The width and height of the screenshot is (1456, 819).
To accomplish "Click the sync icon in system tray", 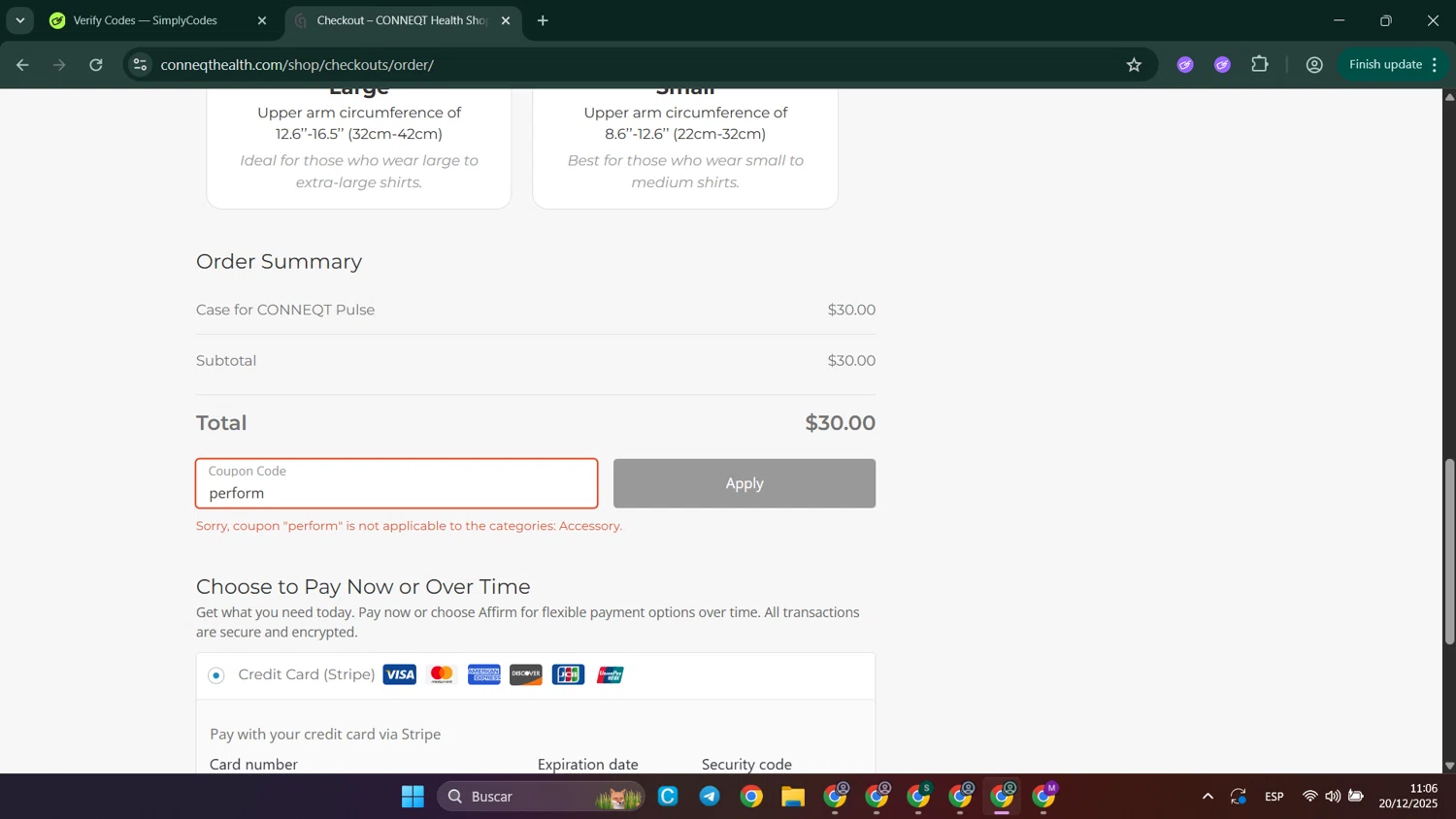I will pyautogui.click(x=1239, y=797).
